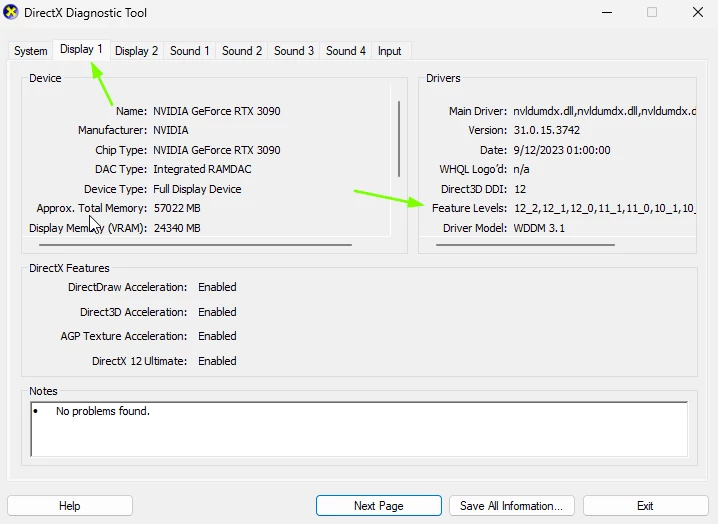The image size is (718, 524).
Task: Open the Display 2 tab
Action: (x=136, y=51)
